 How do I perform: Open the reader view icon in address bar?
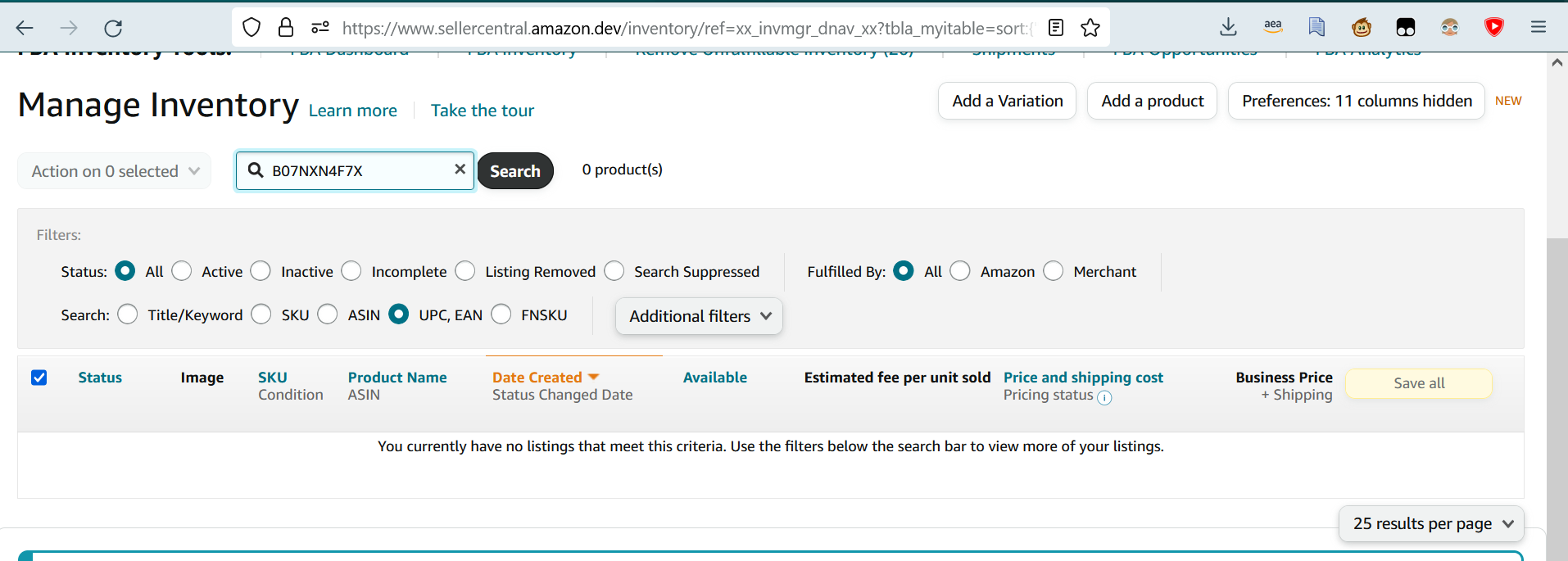[1056, 29]
